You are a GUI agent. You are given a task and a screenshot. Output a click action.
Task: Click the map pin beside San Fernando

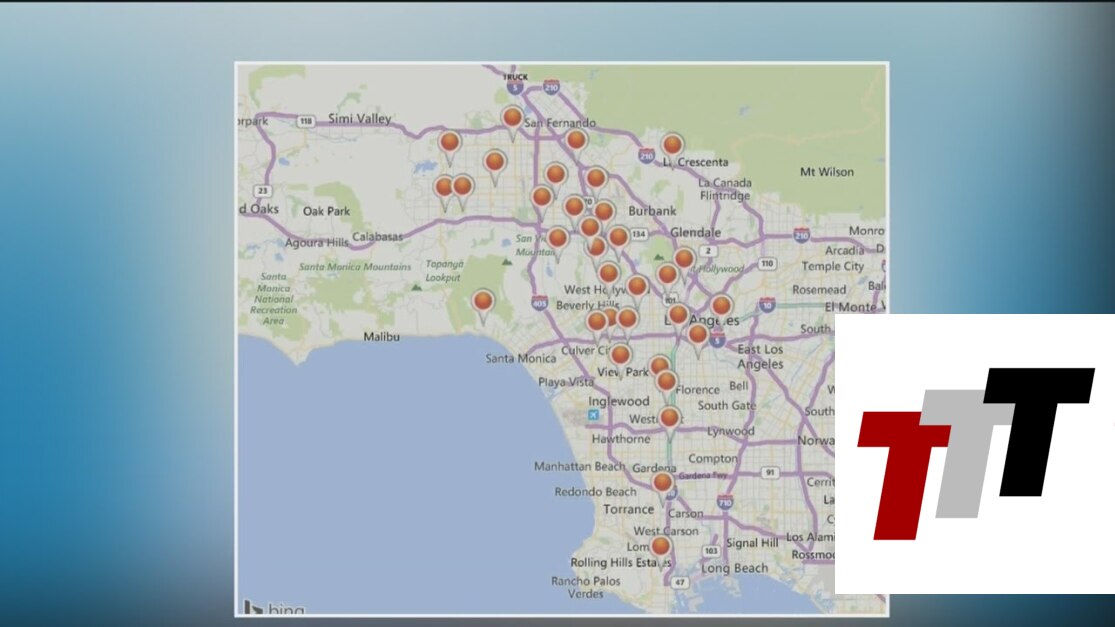[x=512, y=119]
